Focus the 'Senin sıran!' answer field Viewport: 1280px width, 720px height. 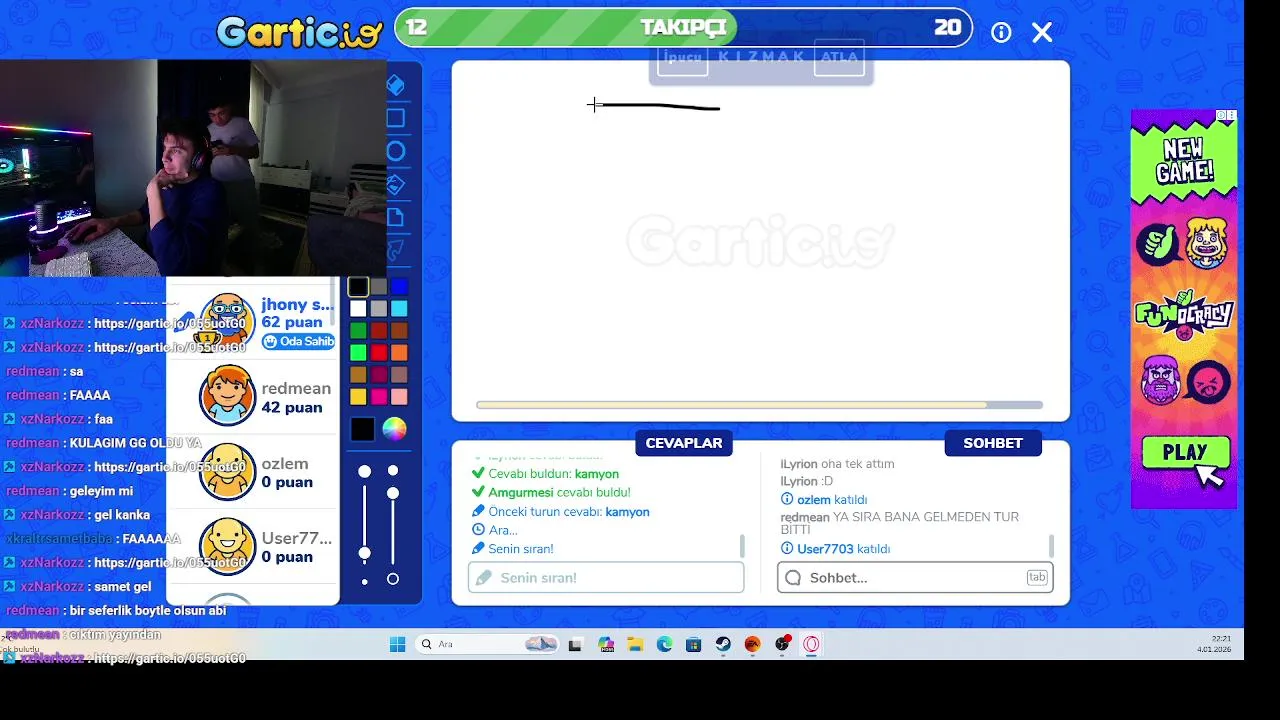pyautogui.click(x=606, y=578)
